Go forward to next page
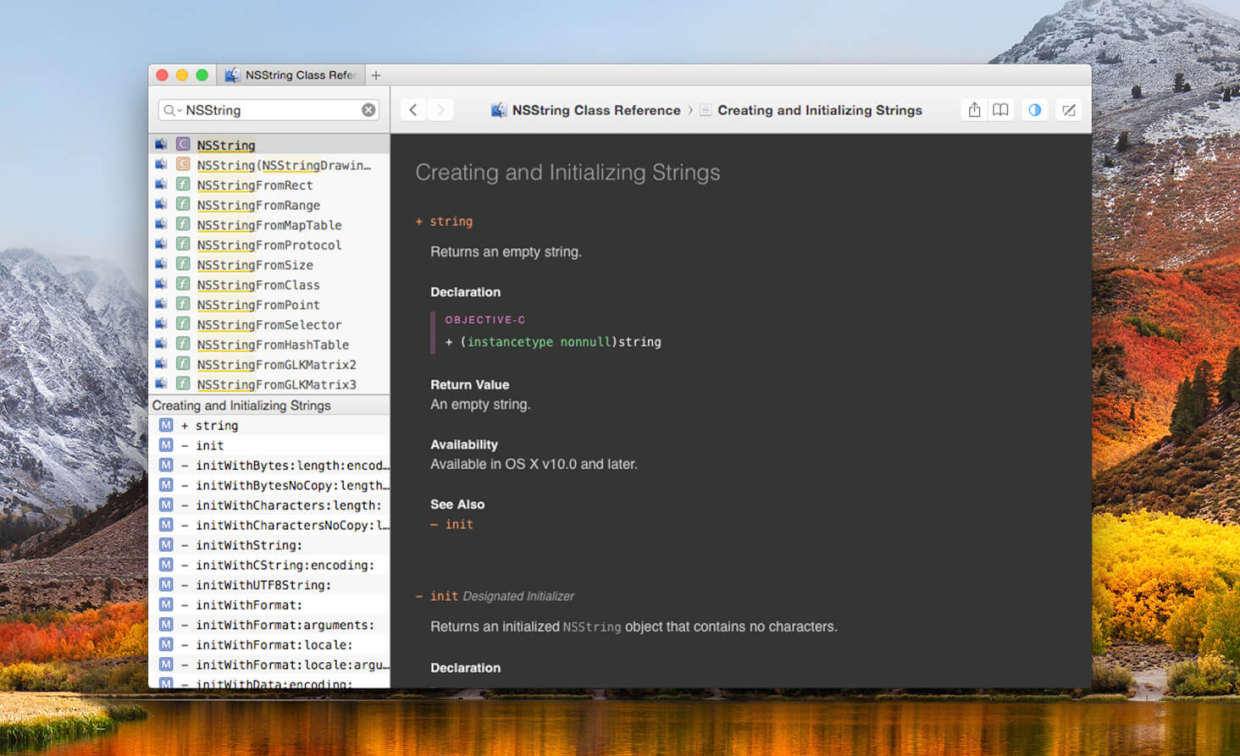Screen dimensions: 1240x756 tap(440, 110)
